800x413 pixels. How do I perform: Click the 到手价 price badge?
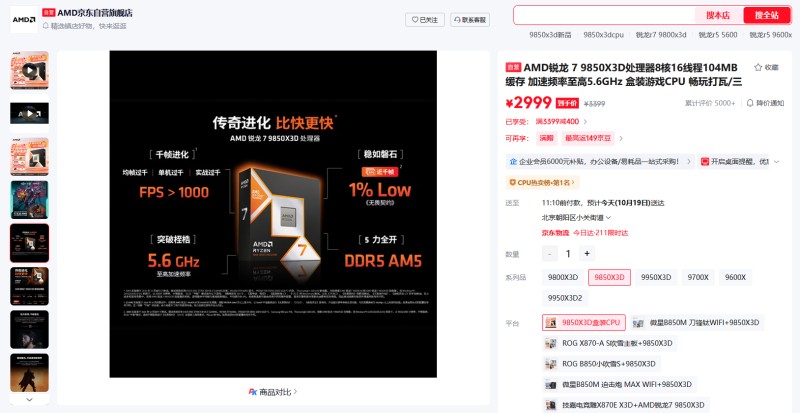567,103
